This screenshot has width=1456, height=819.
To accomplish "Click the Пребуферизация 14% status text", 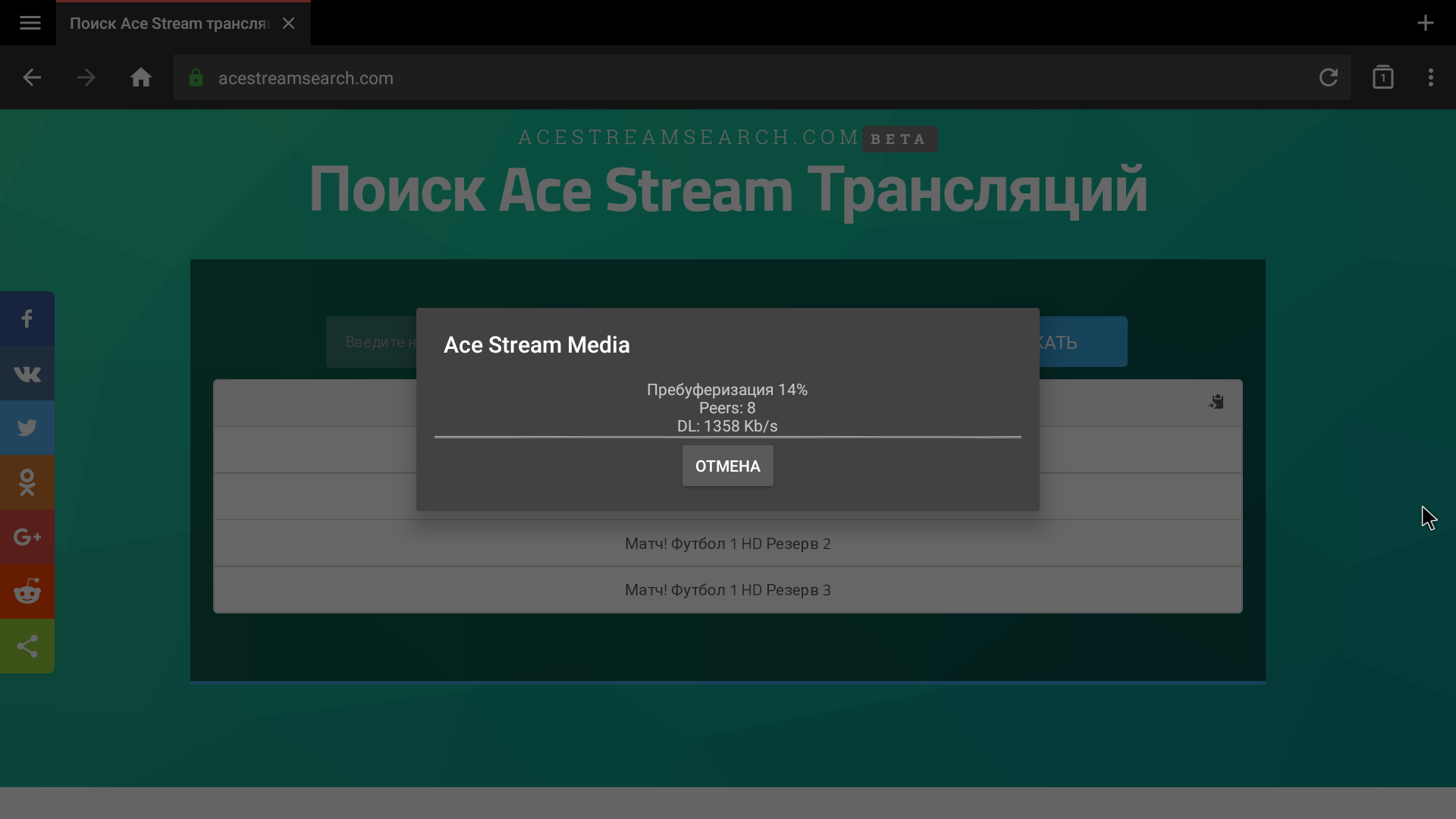I will pos(727,390).
